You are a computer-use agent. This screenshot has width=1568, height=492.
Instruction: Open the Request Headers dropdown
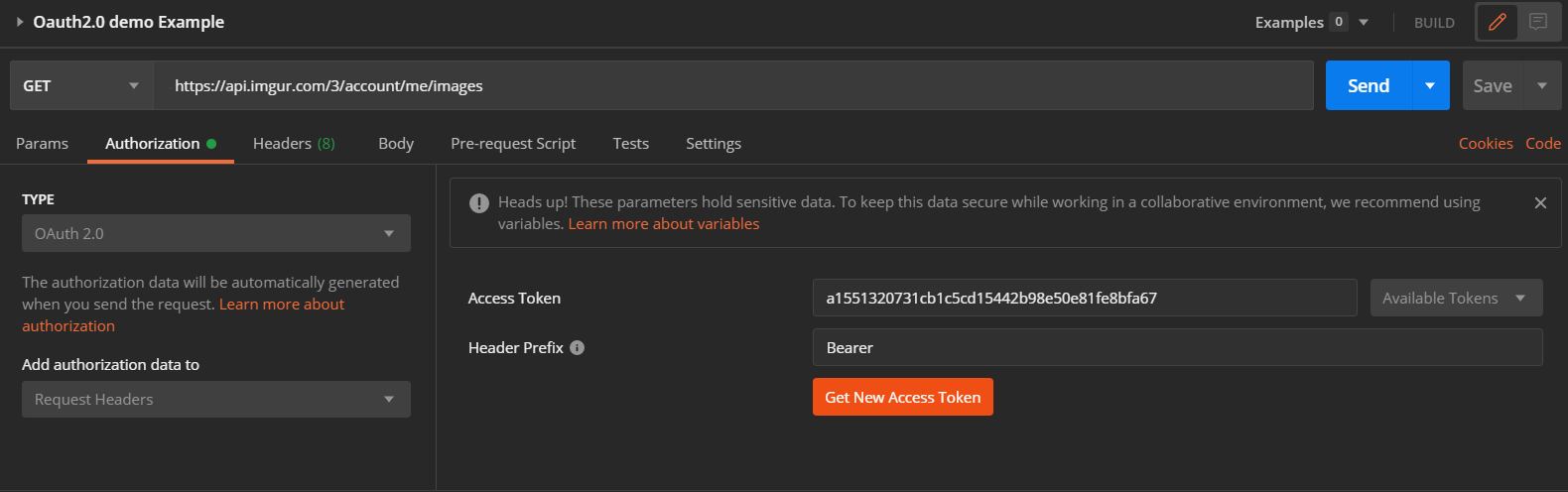216,399
